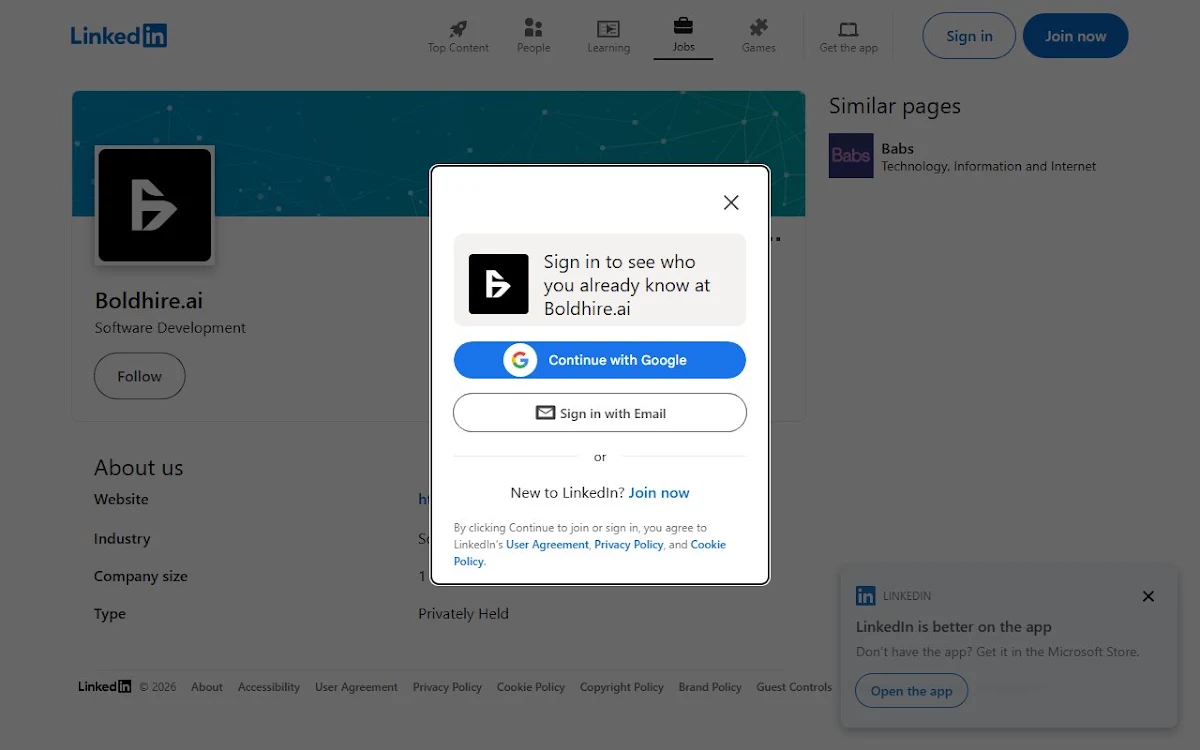Image resolution: width=1200 pixels, height=750 pixels.
Task: Click the Privately Held type value
Action: click(x=463, y=614)
